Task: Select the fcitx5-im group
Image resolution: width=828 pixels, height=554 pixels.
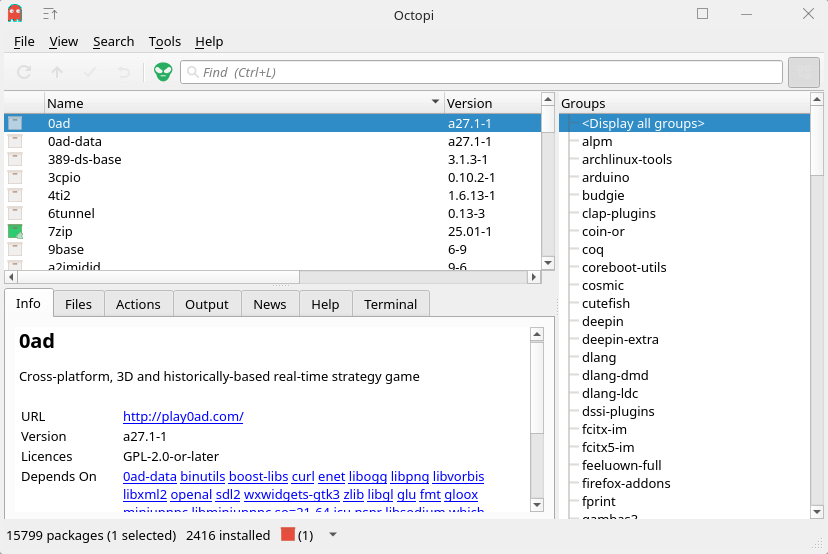Action: pyautogui.click(x=608, y=447)
